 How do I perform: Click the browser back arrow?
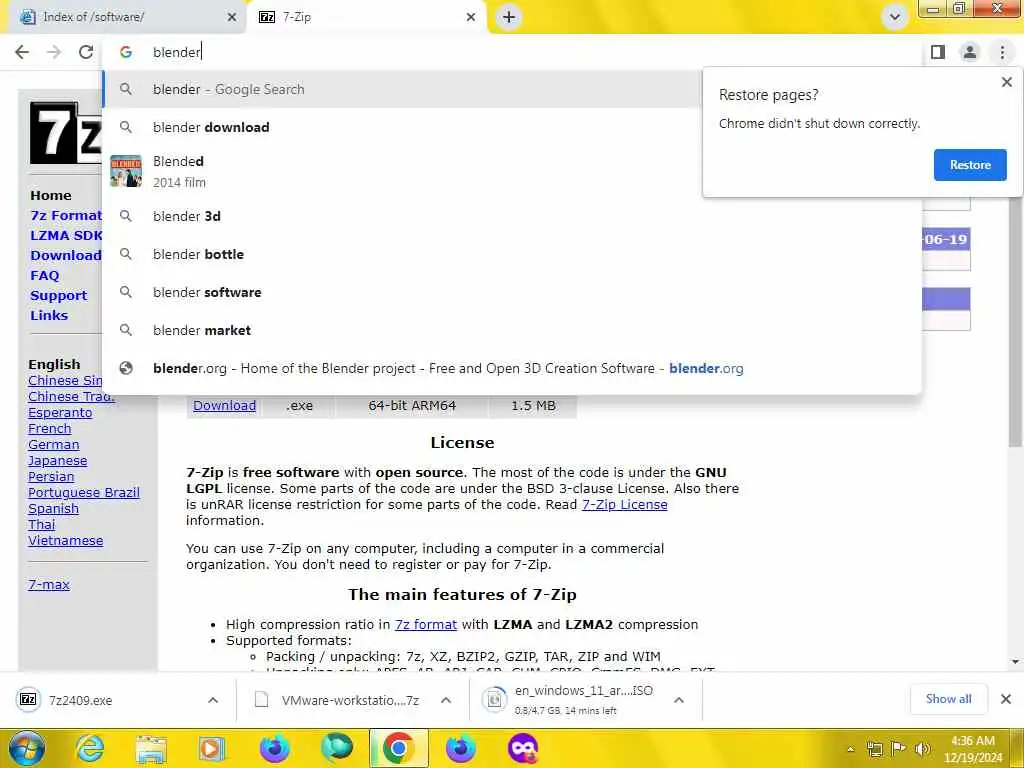[x=22, y=52]
